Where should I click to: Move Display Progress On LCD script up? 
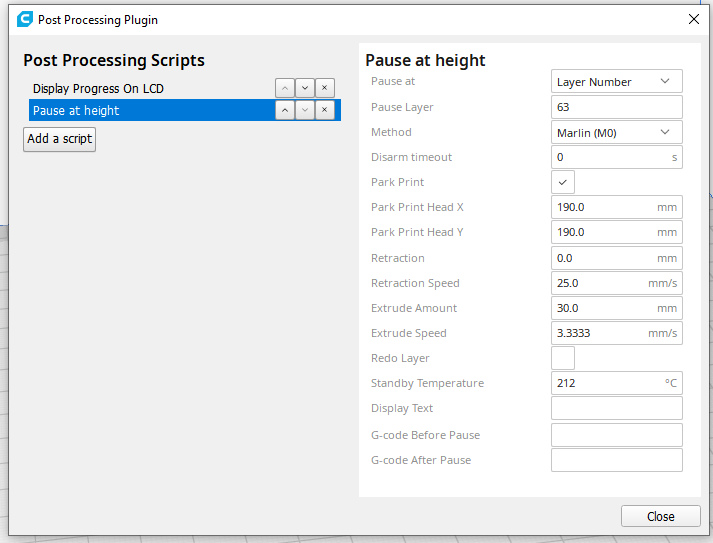(285, 88)
